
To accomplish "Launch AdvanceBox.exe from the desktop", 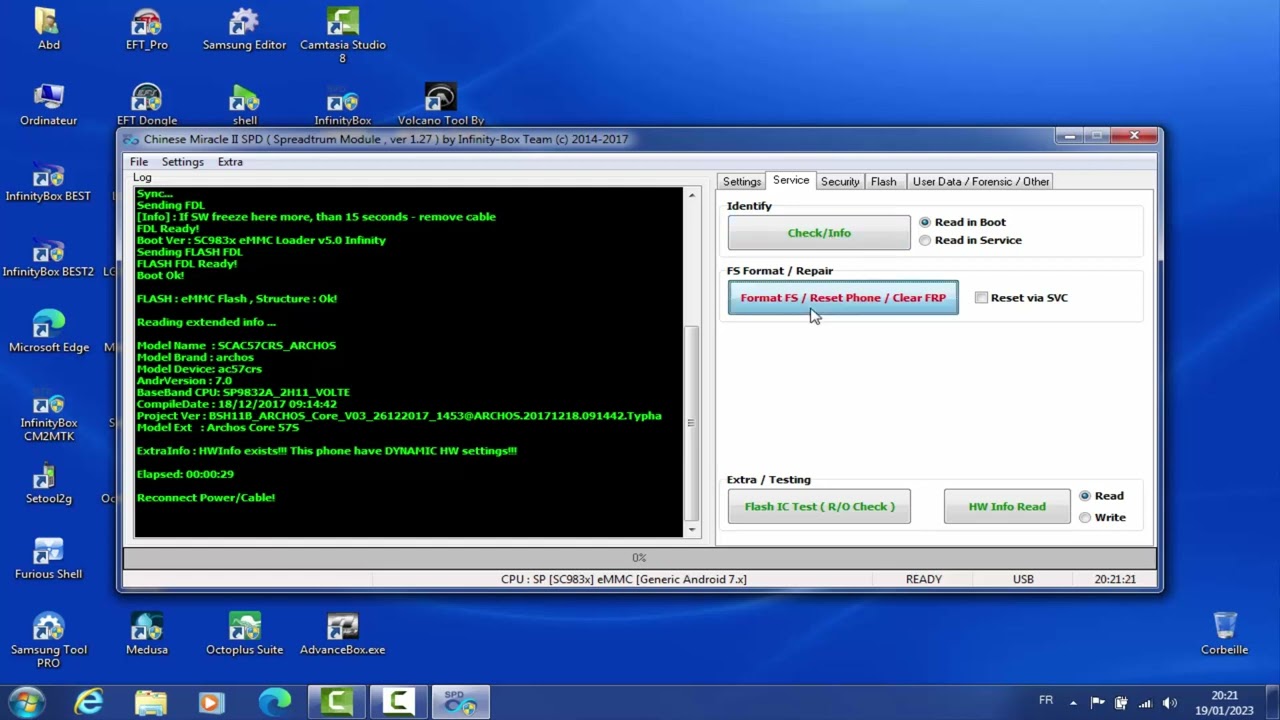I will 343,634.
